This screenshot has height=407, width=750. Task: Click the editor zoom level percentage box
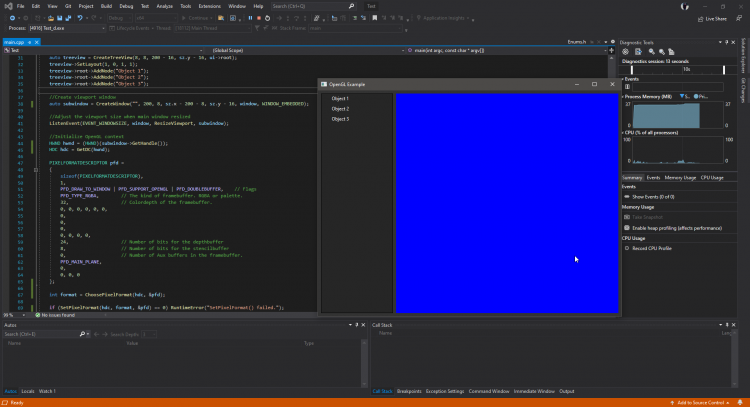(x=10, y=314)
